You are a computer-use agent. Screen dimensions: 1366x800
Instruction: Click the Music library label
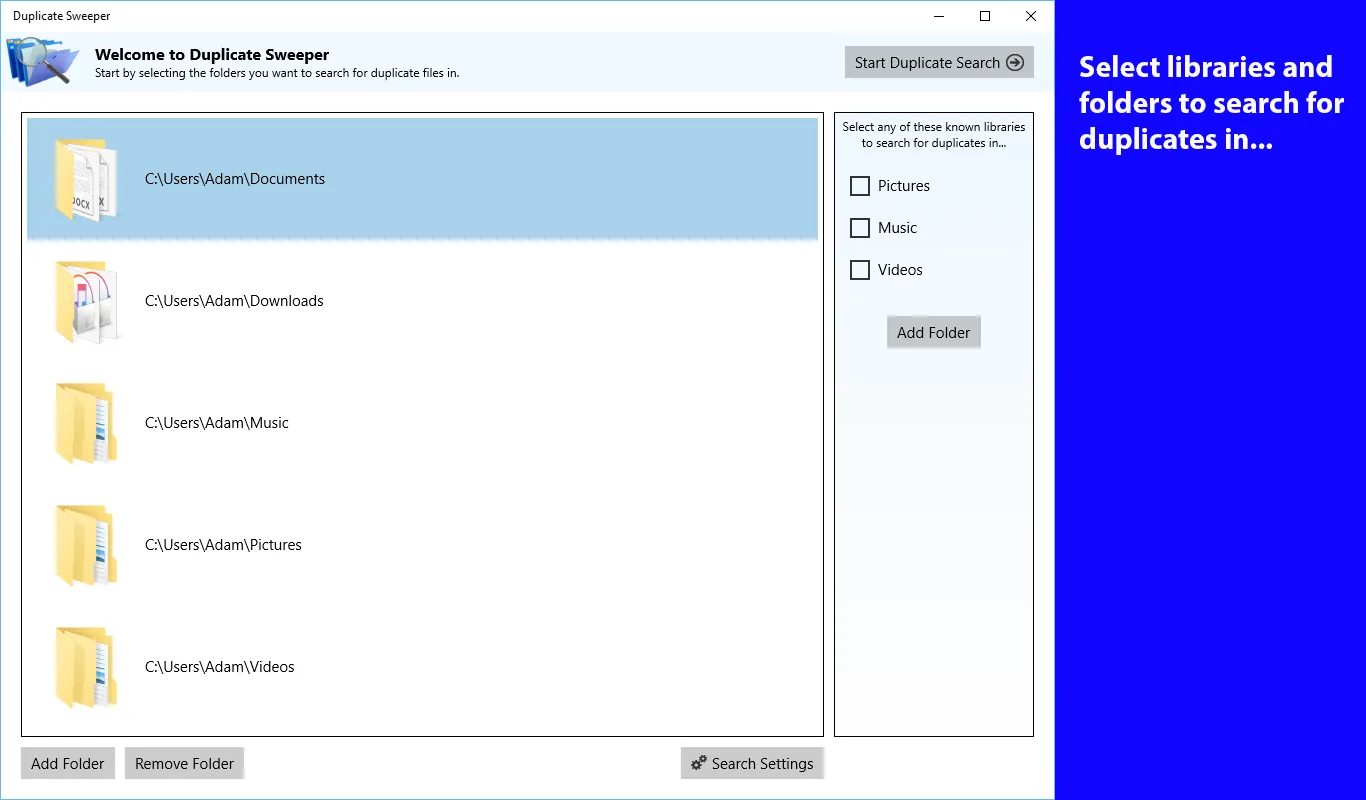897,228
